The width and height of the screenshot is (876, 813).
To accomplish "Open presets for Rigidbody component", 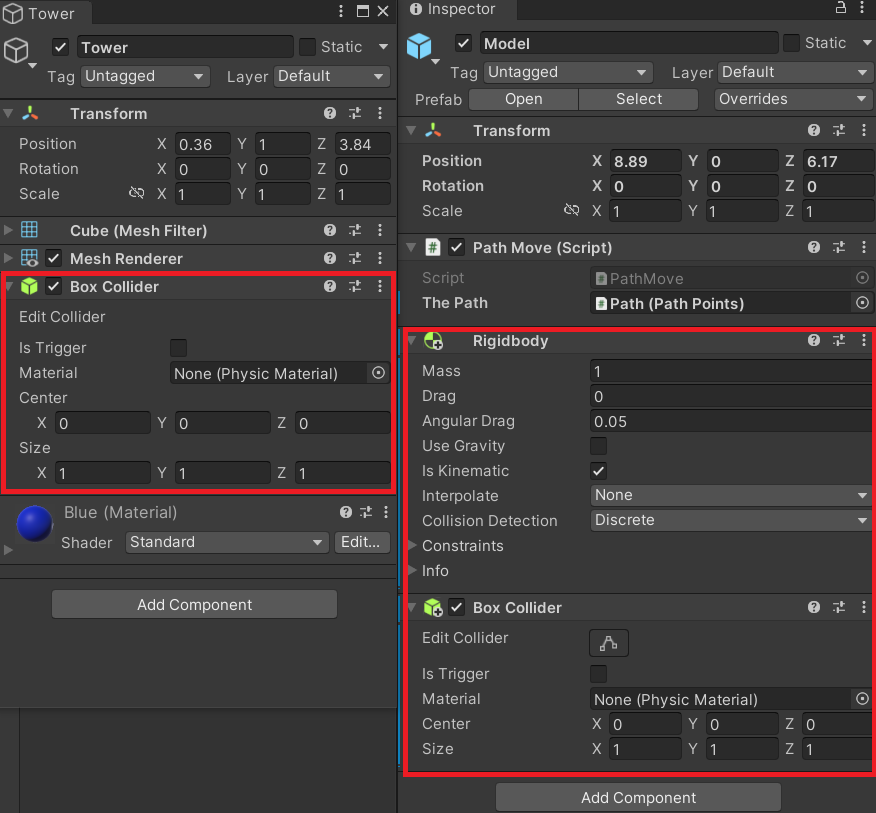I will [x=839, y=340].
